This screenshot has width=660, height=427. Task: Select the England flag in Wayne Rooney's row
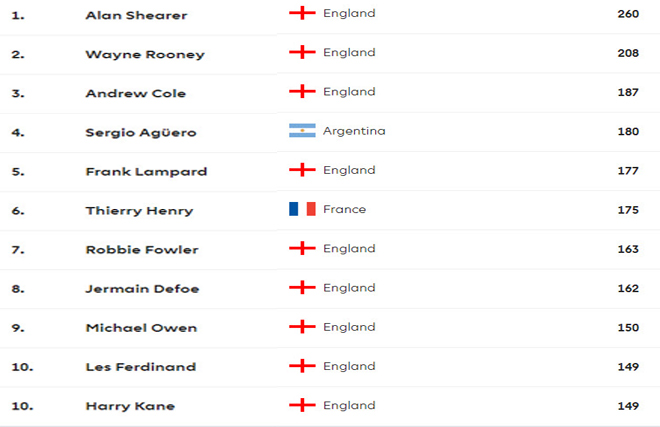[x=302, y=53]
